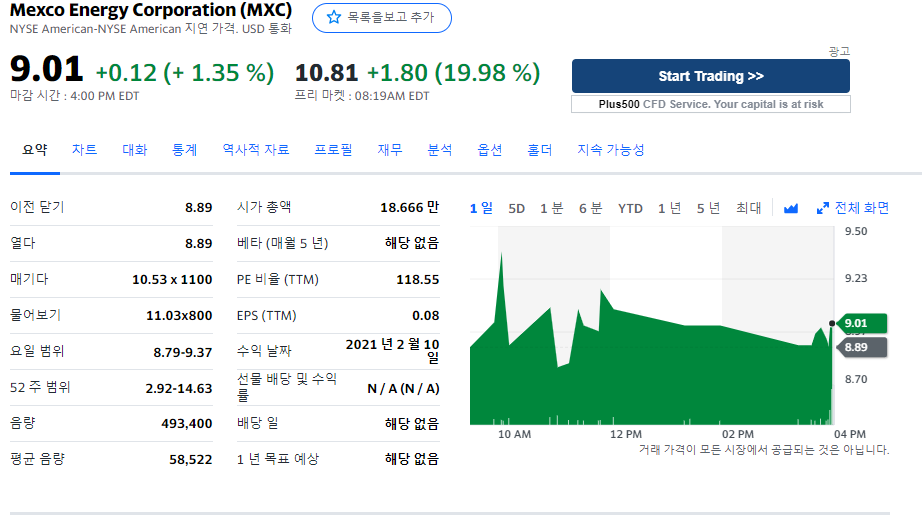Choose the 1 분 chart range
This screenshot has width=922, height=515.
pyautogui.click(x=552, y=208)
